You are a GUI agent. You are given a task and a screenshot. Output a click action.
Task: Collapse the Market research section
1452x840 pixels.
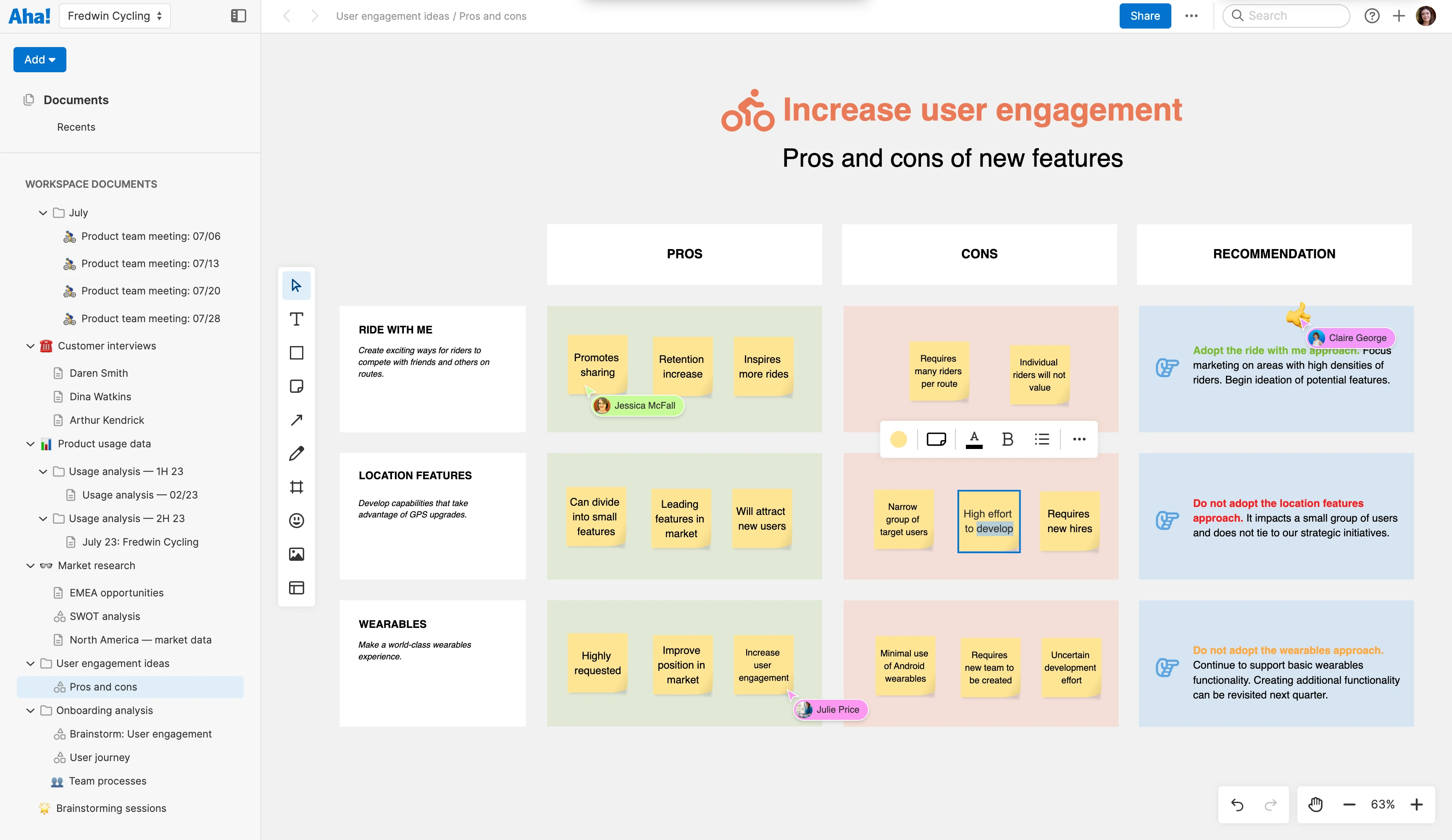pos(31,566)
